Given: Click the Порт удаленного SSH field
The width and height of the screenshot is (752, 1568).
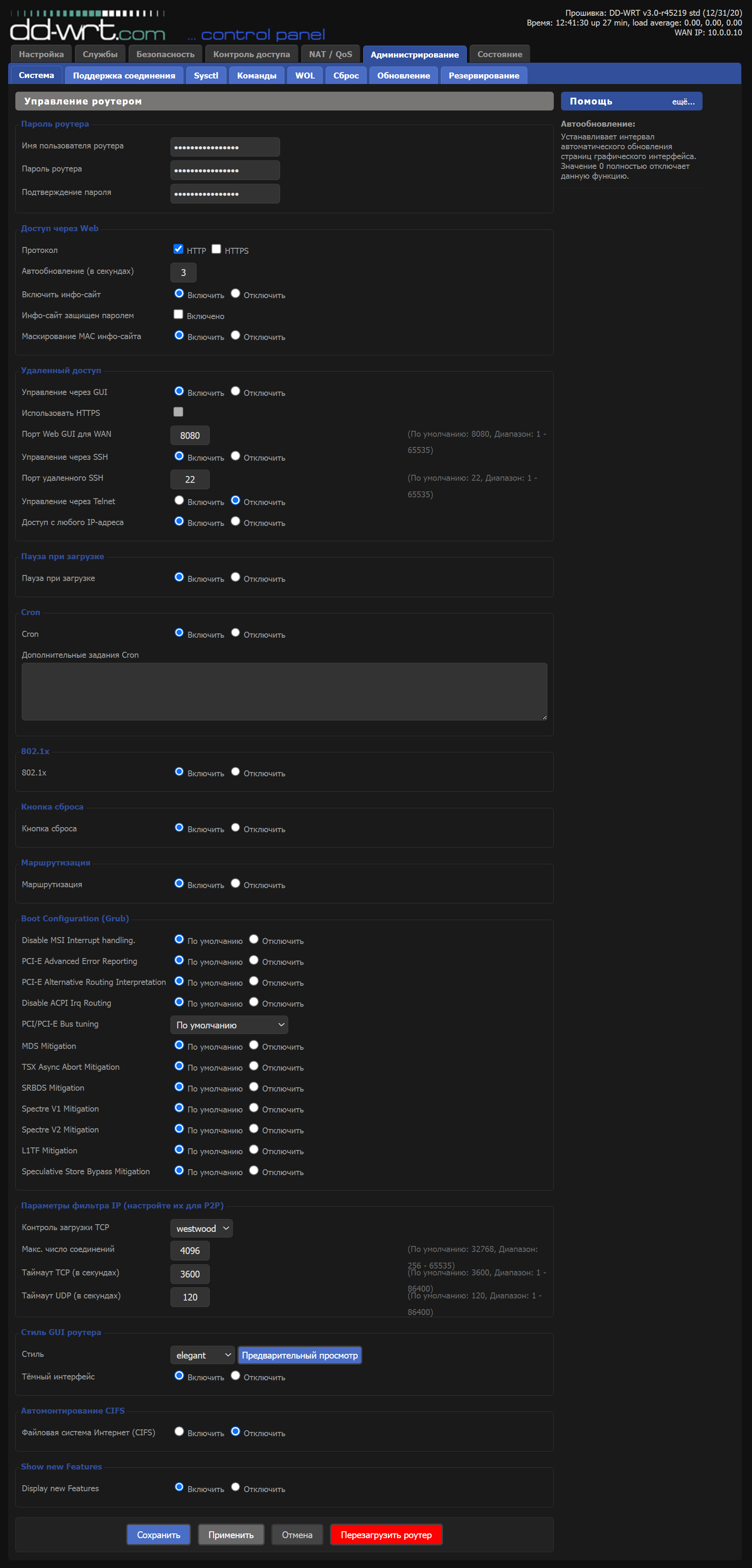Looking at the screenshot, I should (x=190, y=479).
